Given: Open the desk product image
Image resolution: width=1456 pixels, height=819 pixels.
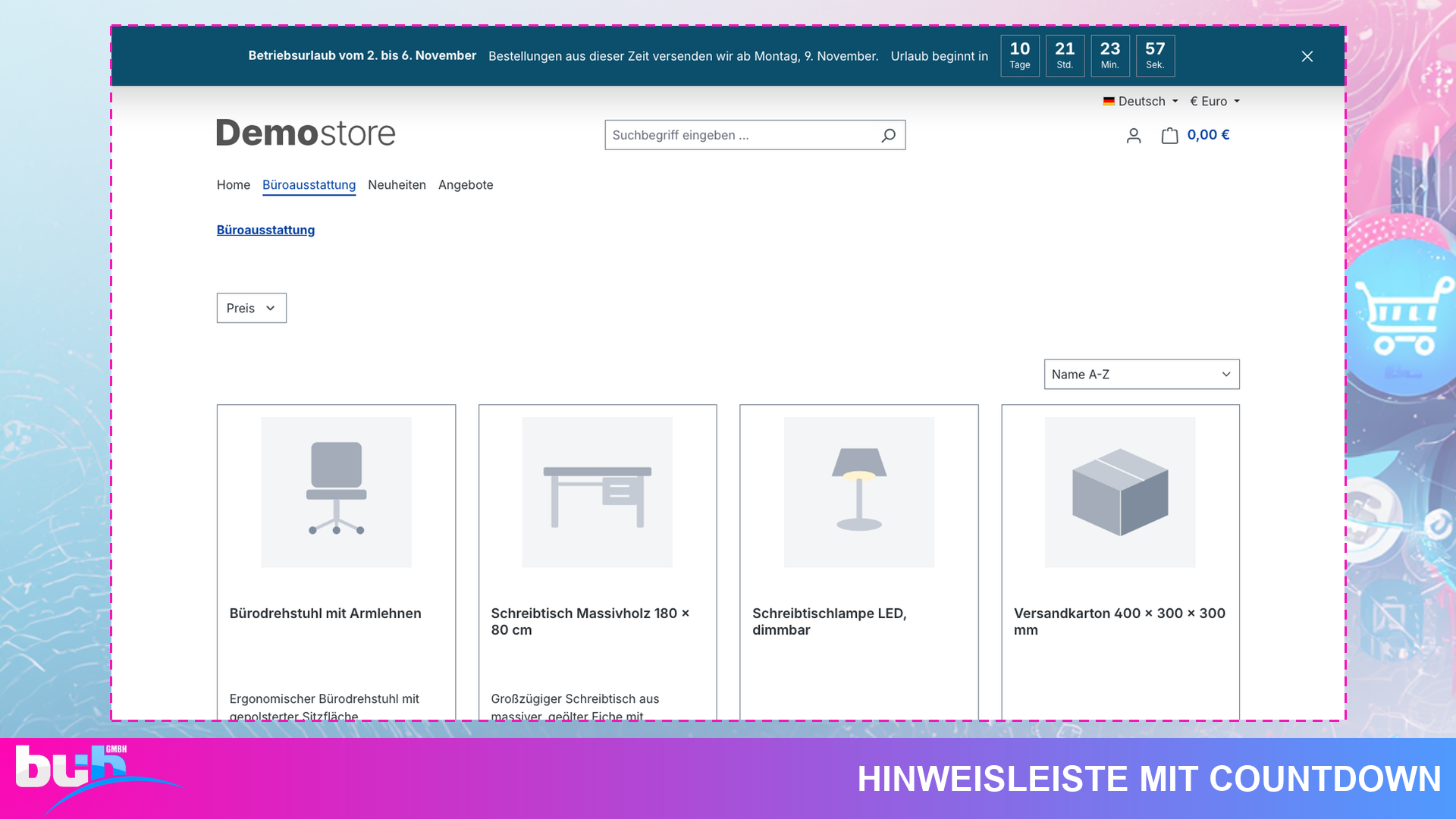Looking at the screenshot, I should click(x=598, y=492).
